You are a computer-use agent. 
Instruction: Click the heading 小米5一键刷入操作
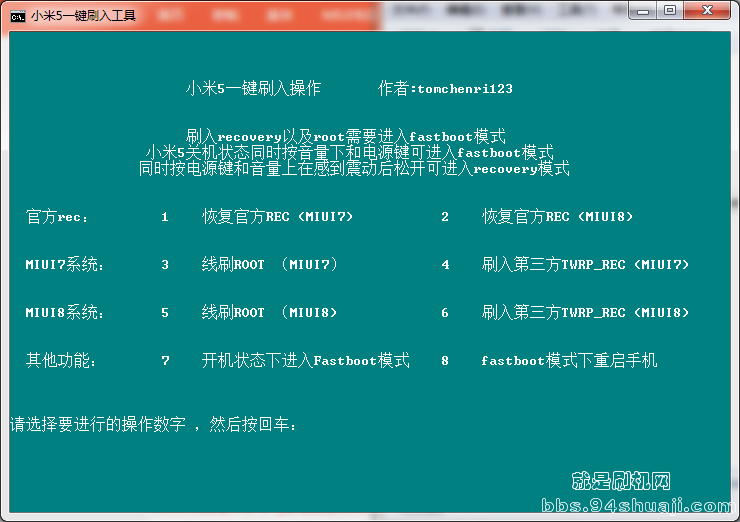pyautogui.click(x=253, y=88)
